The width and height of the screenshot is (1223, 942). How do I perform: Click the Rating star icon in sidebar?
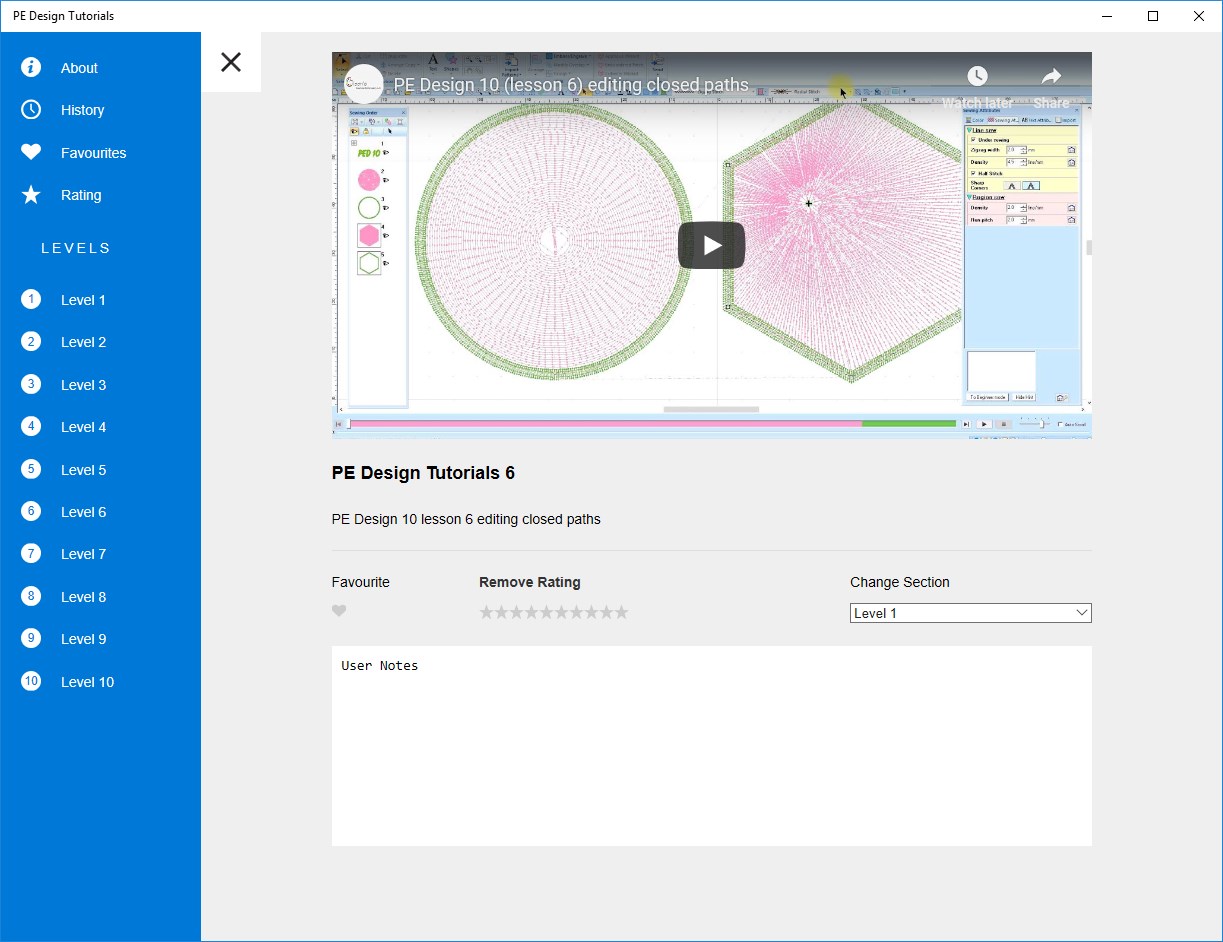click(31, 195)
